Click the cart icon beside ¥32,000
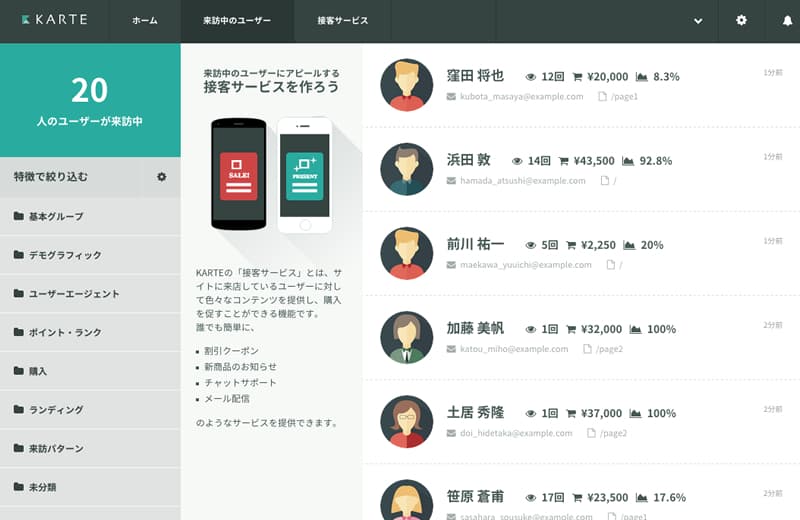800x520 pixels. pyautogui.click(x=571, y=330)
